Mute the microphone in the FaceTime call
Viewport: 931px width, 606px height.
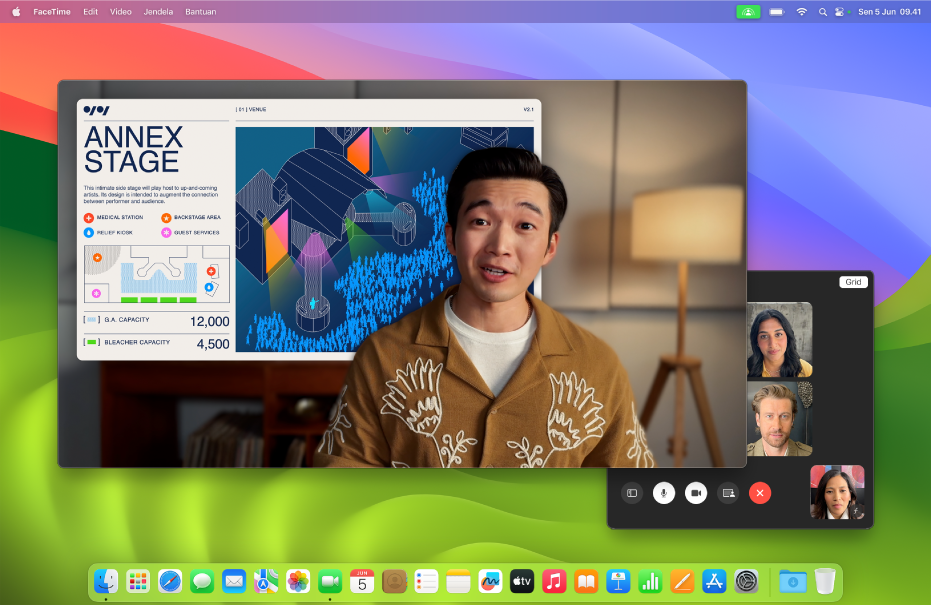pyautogui.click(x=665, y=492)
